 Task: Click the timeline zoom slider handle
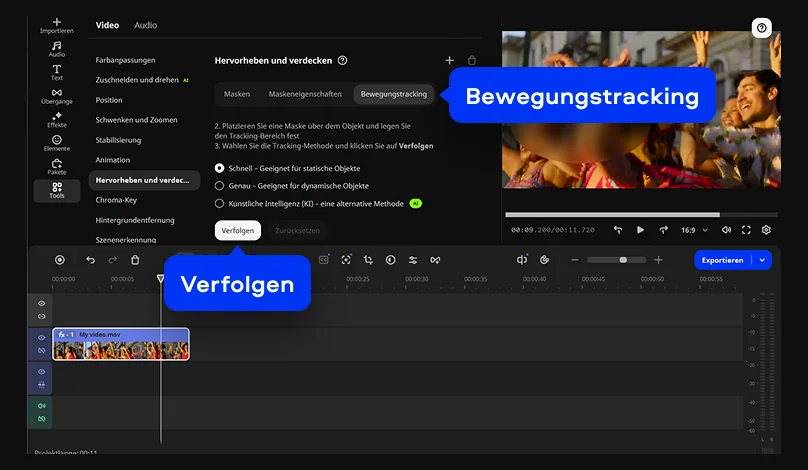tap(623, 260)
